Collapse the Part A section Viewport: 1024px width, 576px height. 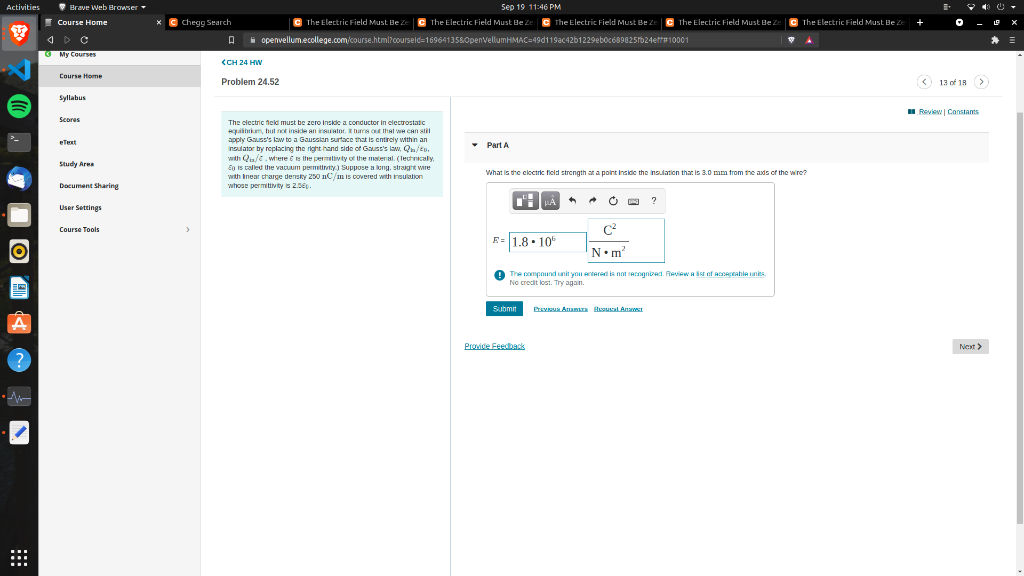475,145
